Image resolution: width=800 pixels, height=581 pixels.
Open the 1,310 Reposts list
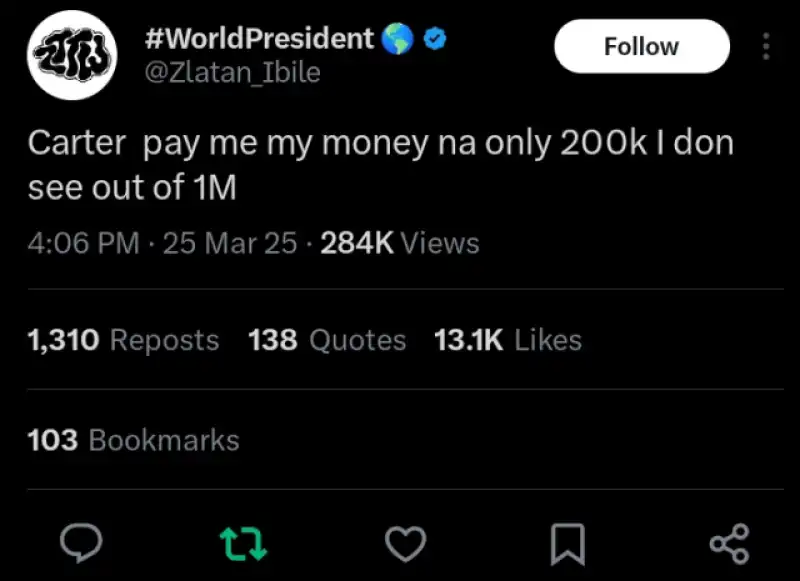click(123, 340)
